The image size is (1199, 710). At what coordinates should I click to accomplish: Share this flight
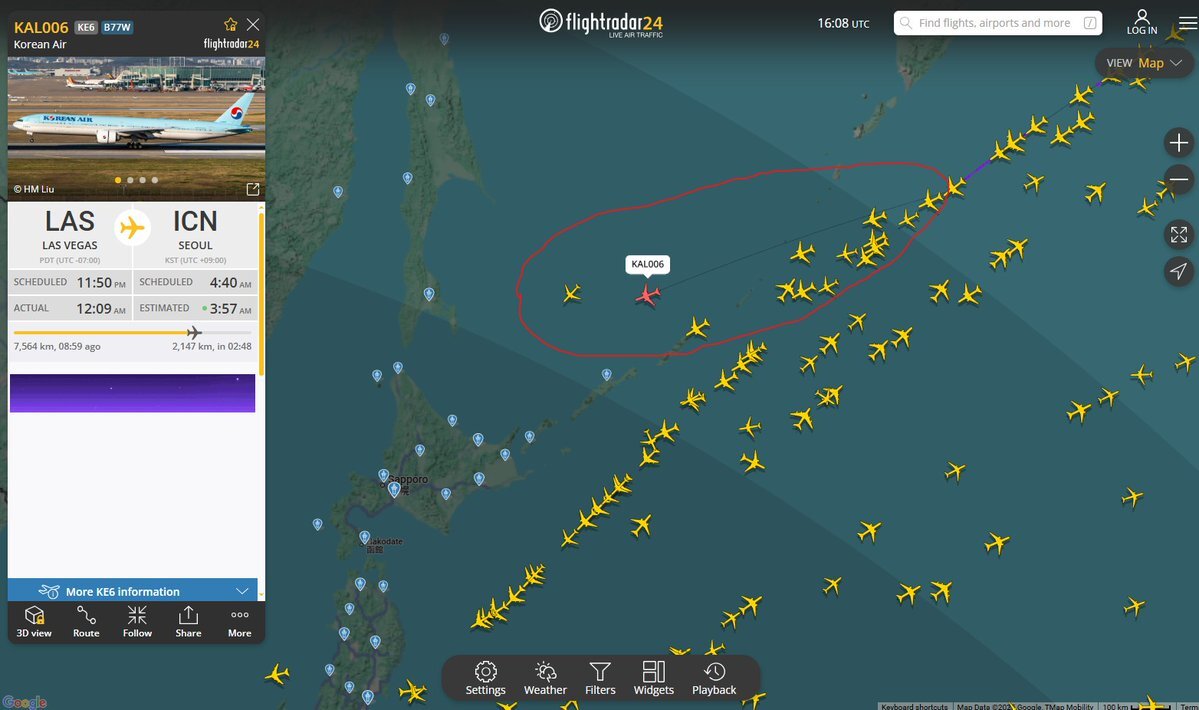(x=188, y=622)
